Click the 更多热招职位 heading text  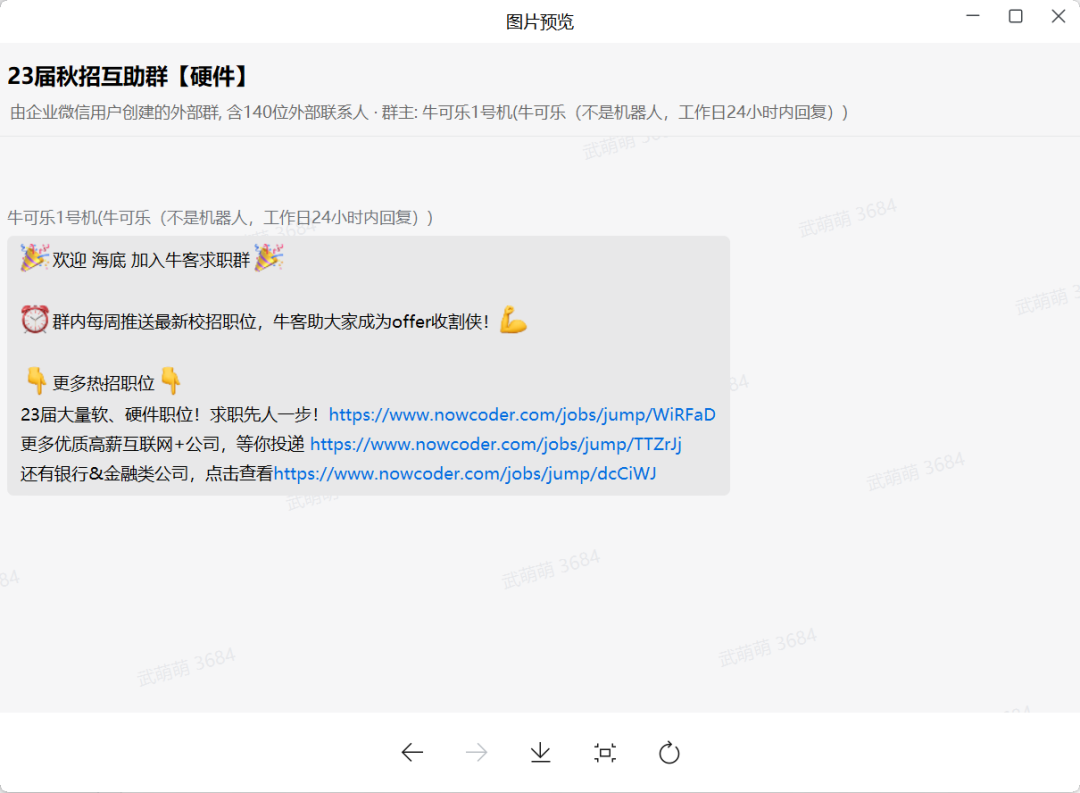(103, 383)
